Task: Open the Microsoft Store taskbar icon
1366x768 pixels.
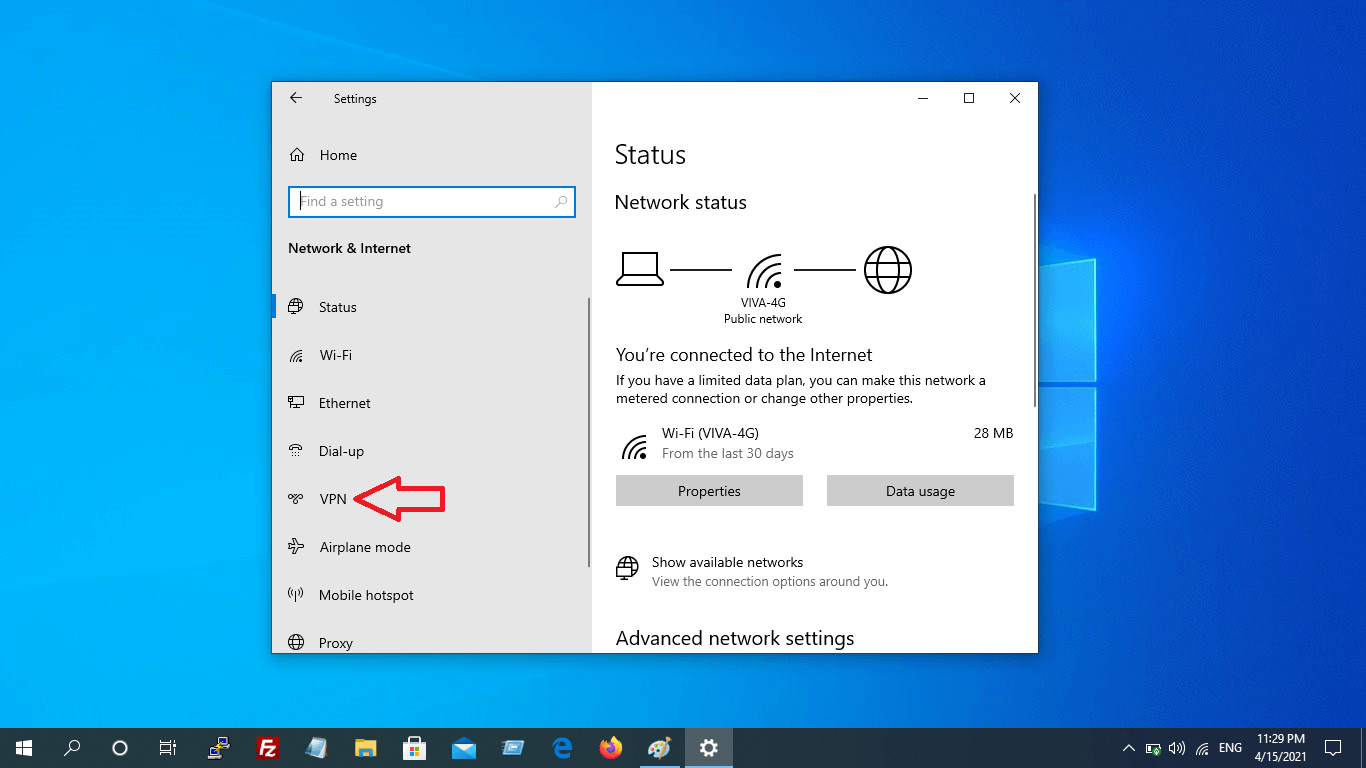Action: tap(414, 748)
